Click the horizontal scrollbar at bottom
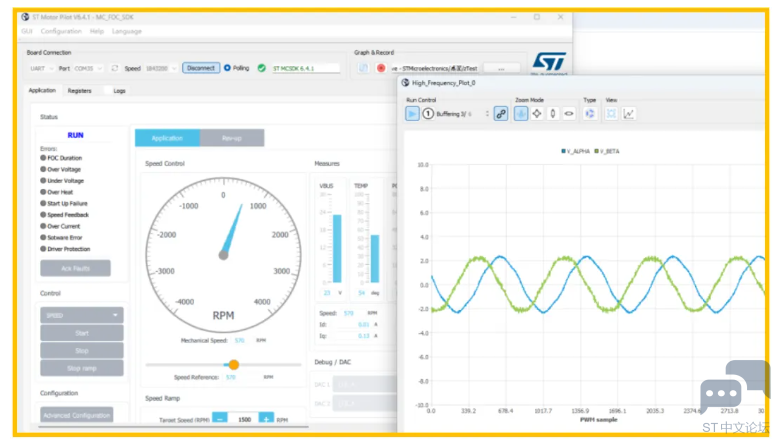Screen dimensions: 779x443 click(x=173, y=426)
